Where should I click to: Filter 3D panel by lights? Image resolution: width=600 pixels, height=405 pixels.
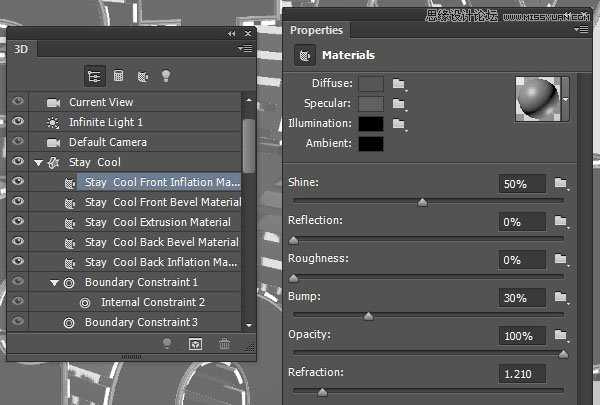tap(166, 76)
